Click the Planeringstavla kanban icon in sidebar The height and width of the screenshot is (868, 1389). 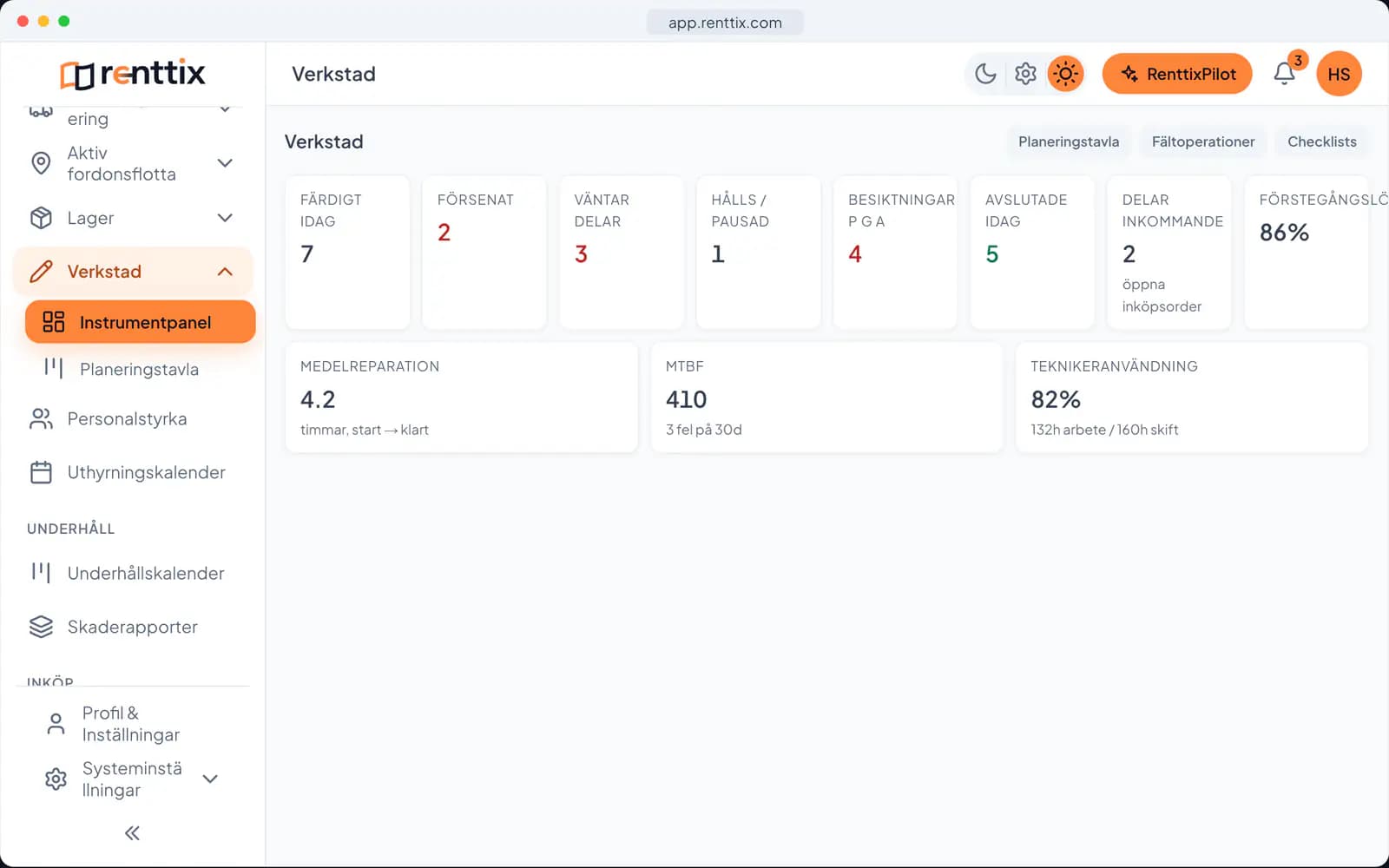(x=54, y=369)
